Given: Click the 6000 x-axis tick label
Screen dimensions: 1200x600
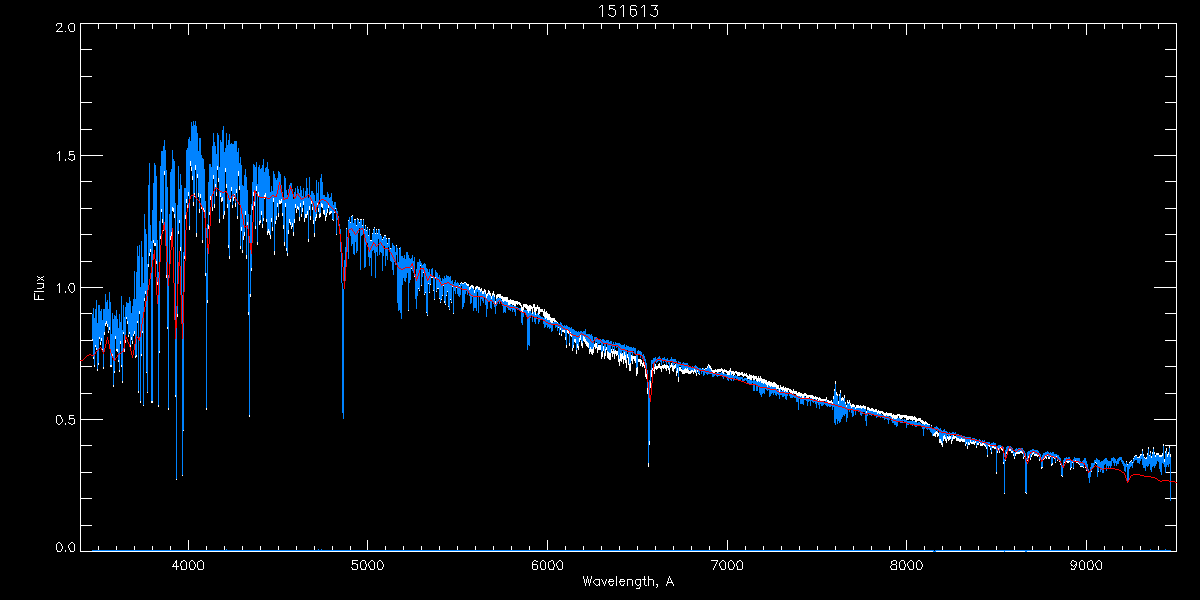Looking at the screenshot, I should click(547, 564).
